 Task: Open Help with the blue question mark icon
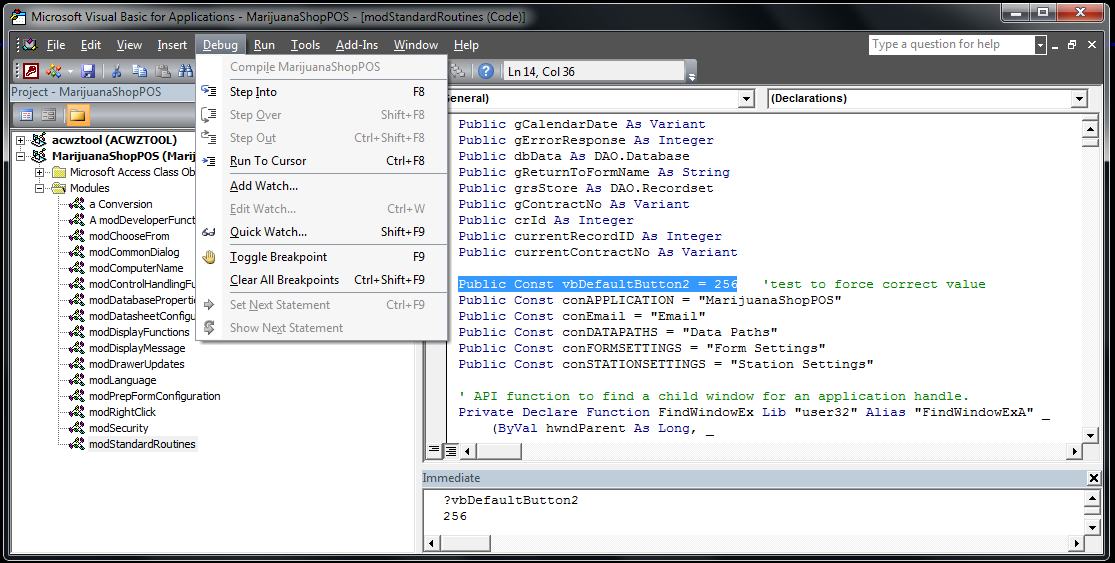coord(486,71)
